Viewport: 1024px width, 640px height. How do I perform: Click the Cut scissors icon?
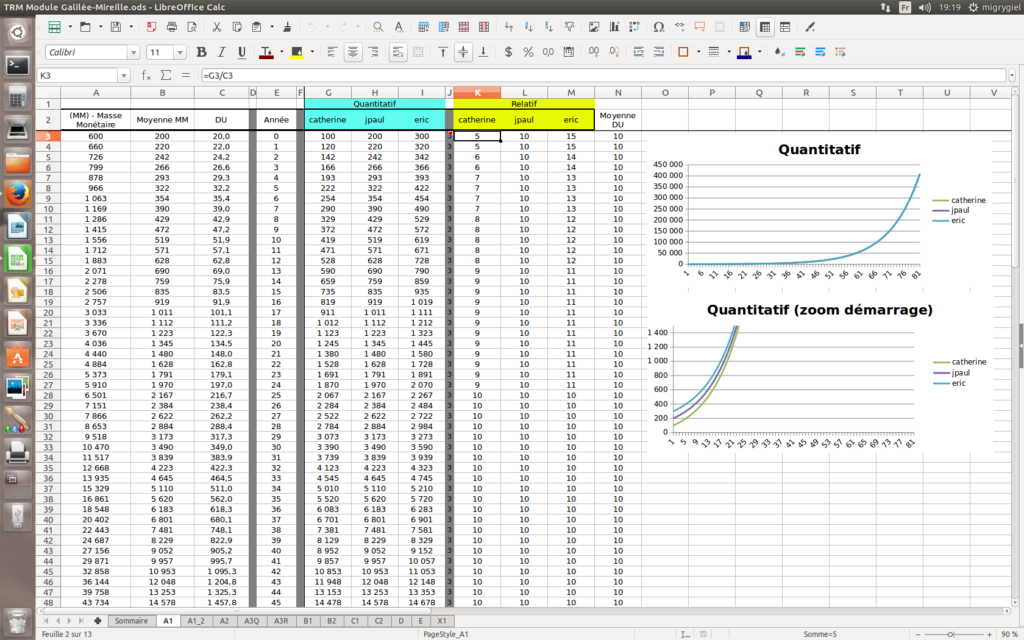click(218, 26)
